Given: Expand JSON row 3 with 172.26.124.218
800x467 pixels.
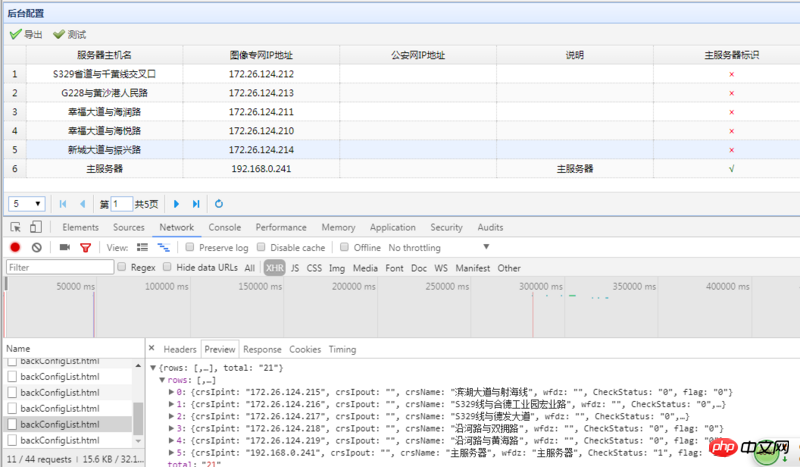Looking at the screenshot, I should tap(171, 428).
